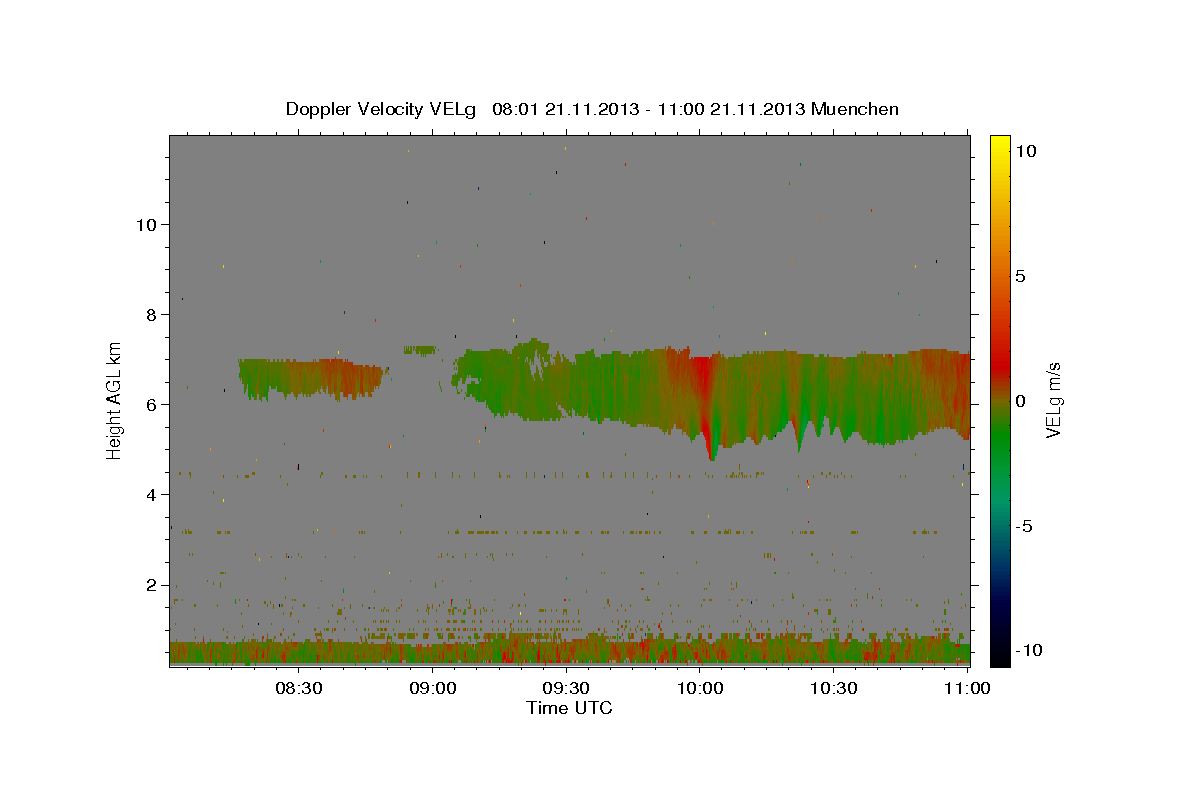
Task: Click the 'Height AGL km' axis label
Action: click(115, 400)
